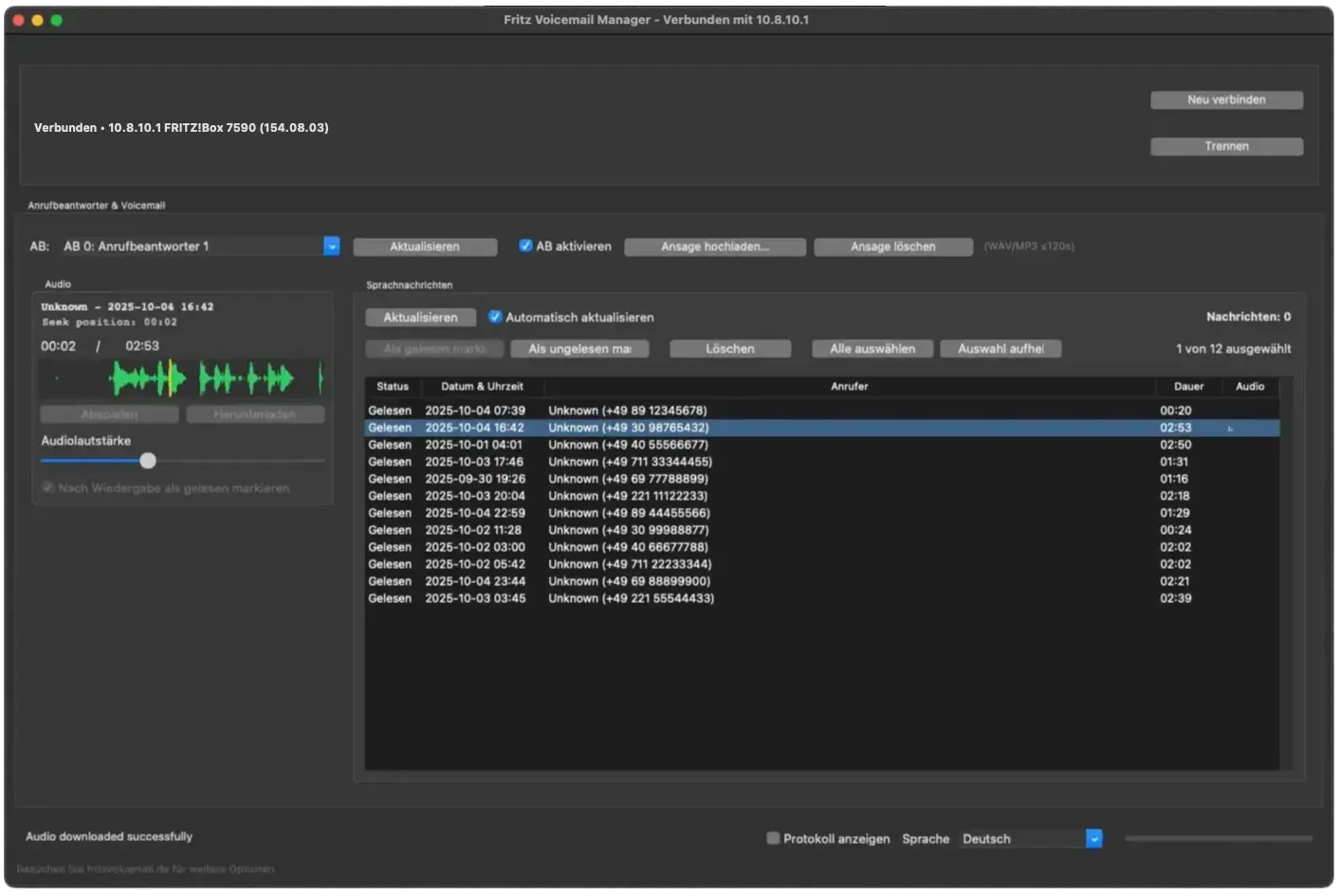Click the Audiolautstärke volume slider handle
The height and width of the screenshot is (896, 1339).
148,461
